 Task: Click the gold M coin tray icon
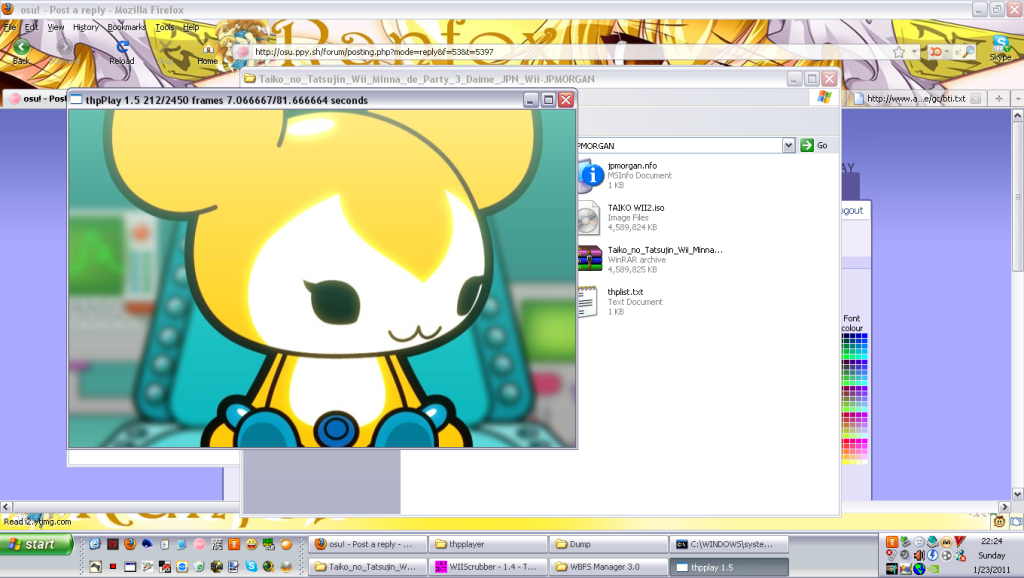pyautogui.click(x=946, y=541)
